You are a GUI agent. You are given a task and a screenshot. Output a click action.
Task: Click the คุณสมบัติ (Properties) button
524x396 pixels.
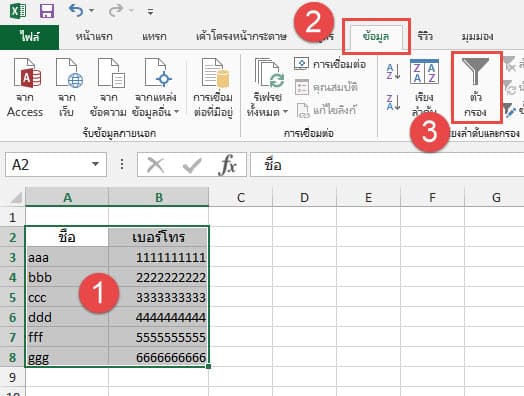pos(326,87)
